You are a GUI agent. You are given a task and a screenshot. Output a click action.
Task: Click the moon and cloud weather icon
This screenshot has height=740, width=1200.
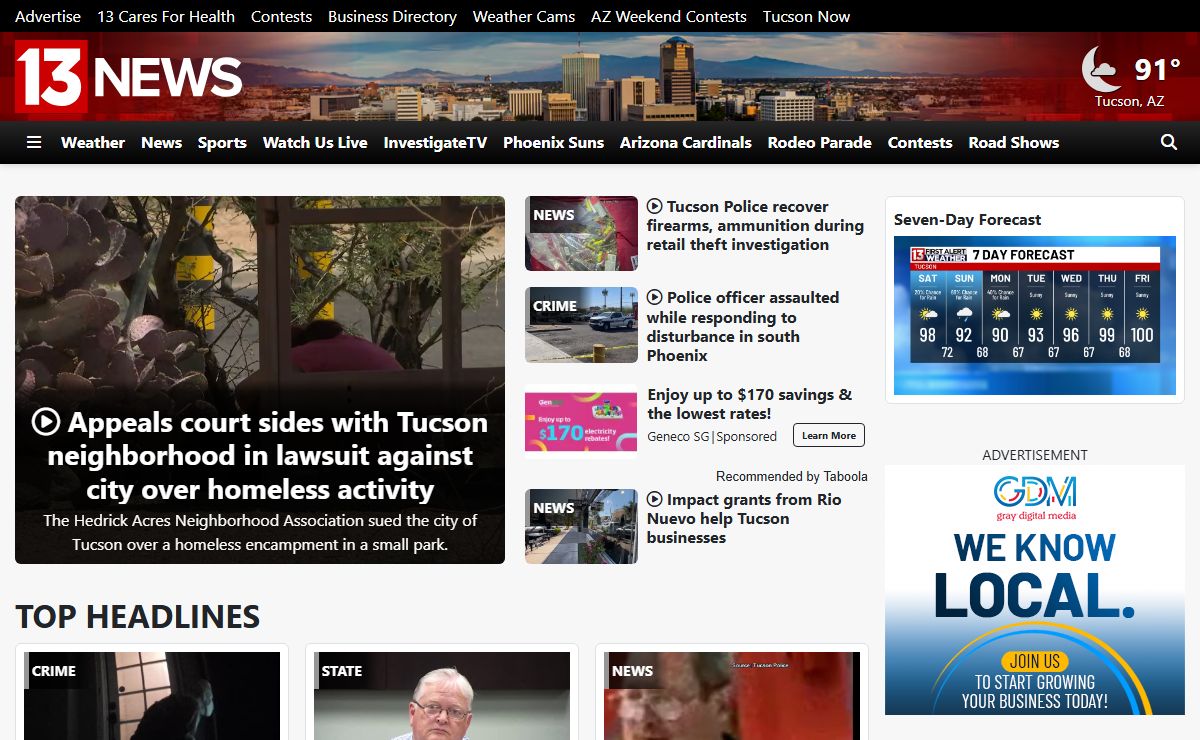pyautogui.click(x=1101, y=69)
